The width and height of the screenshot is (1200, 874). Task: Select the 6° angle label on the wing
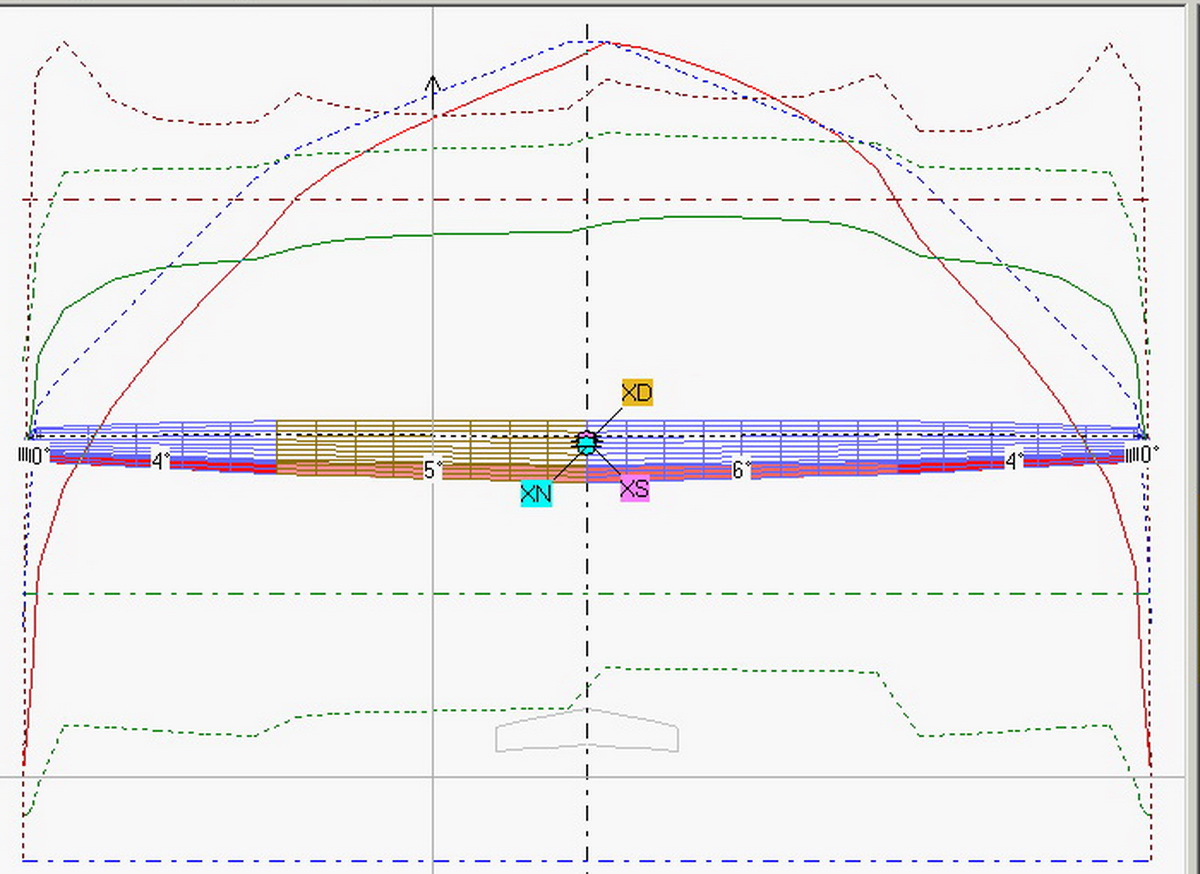(741, 470)
